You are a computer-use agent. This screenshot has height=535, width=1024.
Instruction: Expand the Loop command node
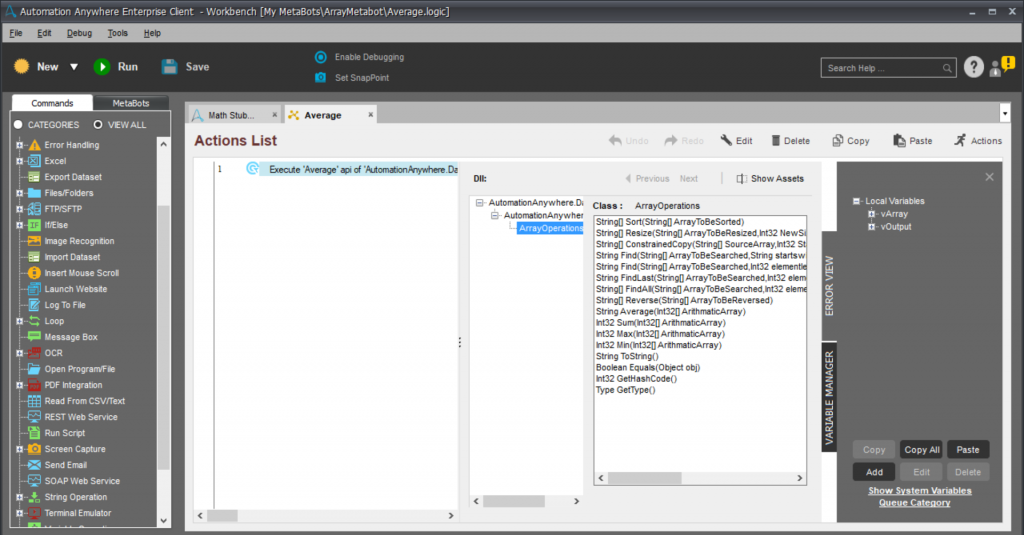(x=19, y=321)
